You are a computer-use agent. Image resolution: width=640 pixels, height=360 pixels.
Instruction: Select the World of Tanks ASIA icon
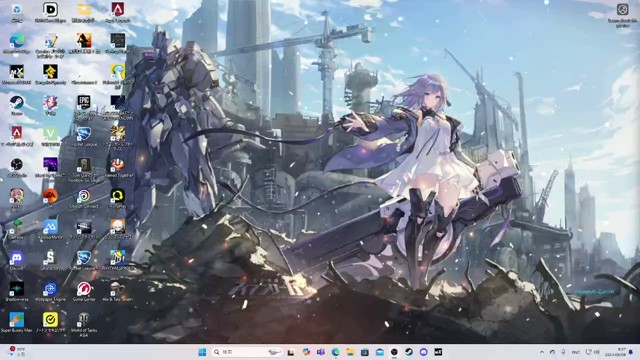pos(84,324)
